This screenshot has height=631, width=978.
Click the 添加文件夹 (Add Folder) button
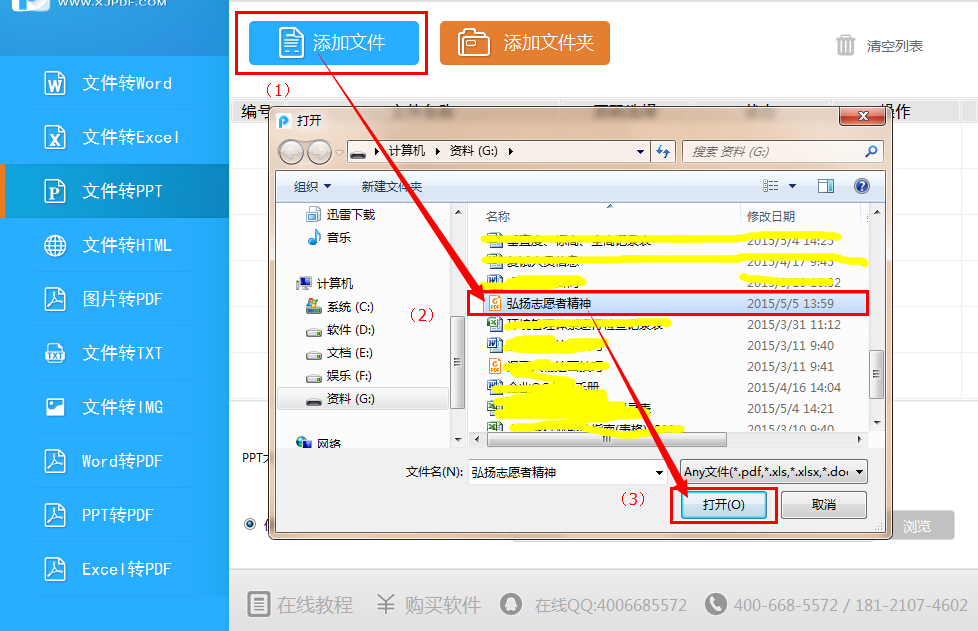click(x=524, y=43)
